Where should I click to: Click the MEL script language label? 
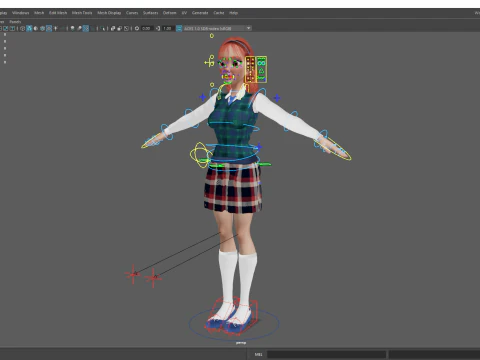258,354
